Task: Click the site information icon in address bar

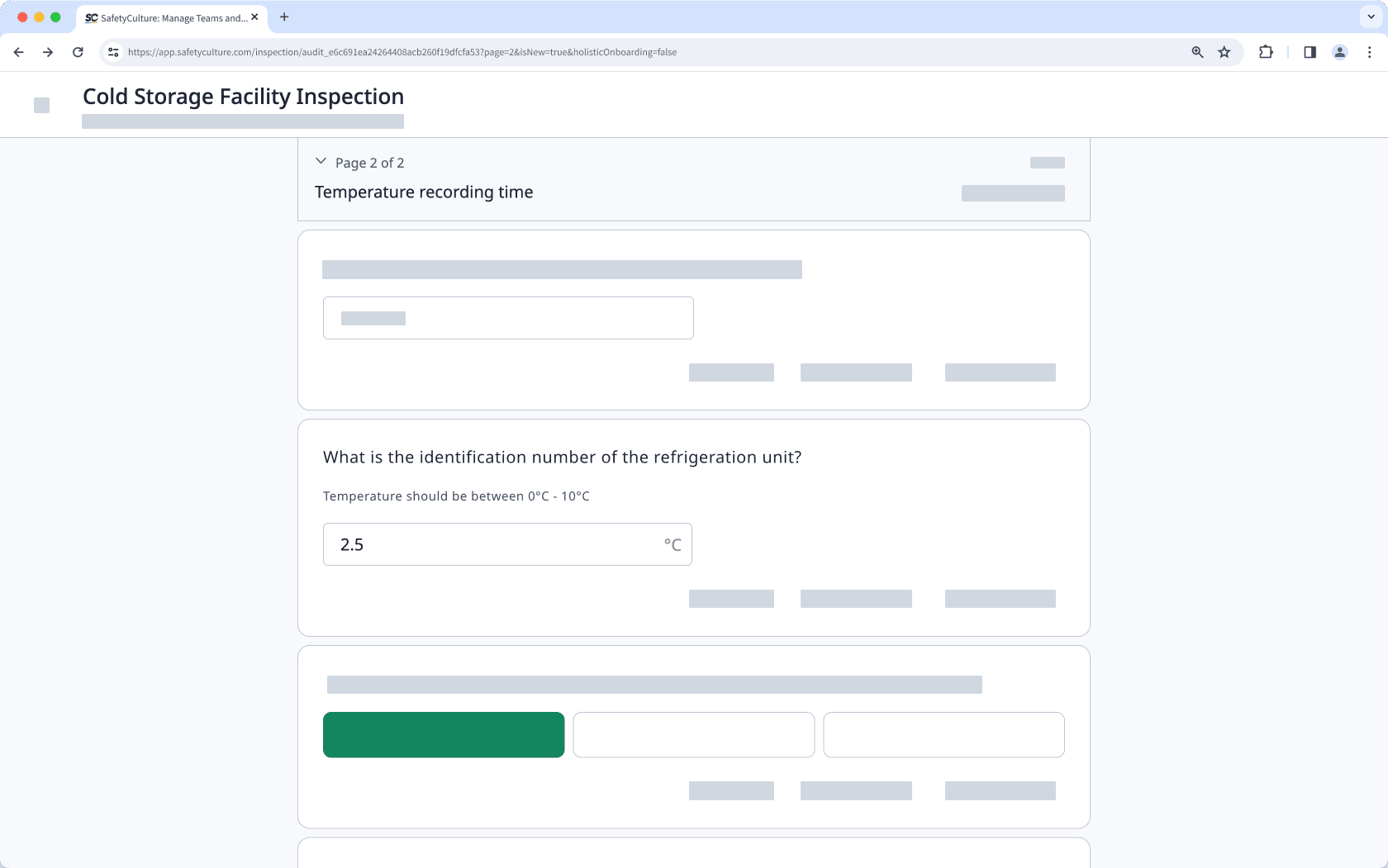Action: 112,51
